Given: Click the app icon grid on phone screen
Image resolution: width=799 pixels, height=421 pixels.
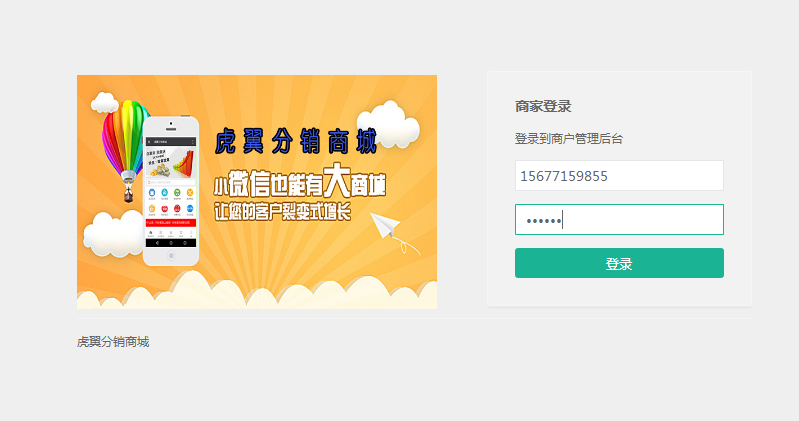Looking at the screenshot, I should [x=171, y=201].
